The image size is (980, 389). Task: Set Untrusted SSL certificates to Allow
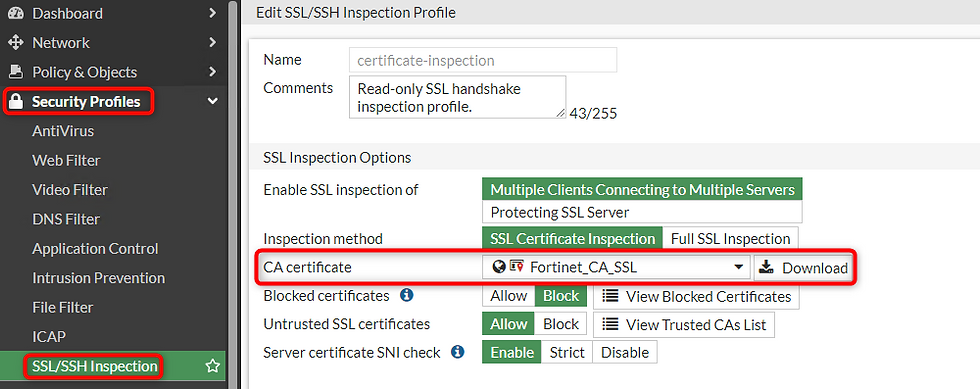[x=509, y=324]
